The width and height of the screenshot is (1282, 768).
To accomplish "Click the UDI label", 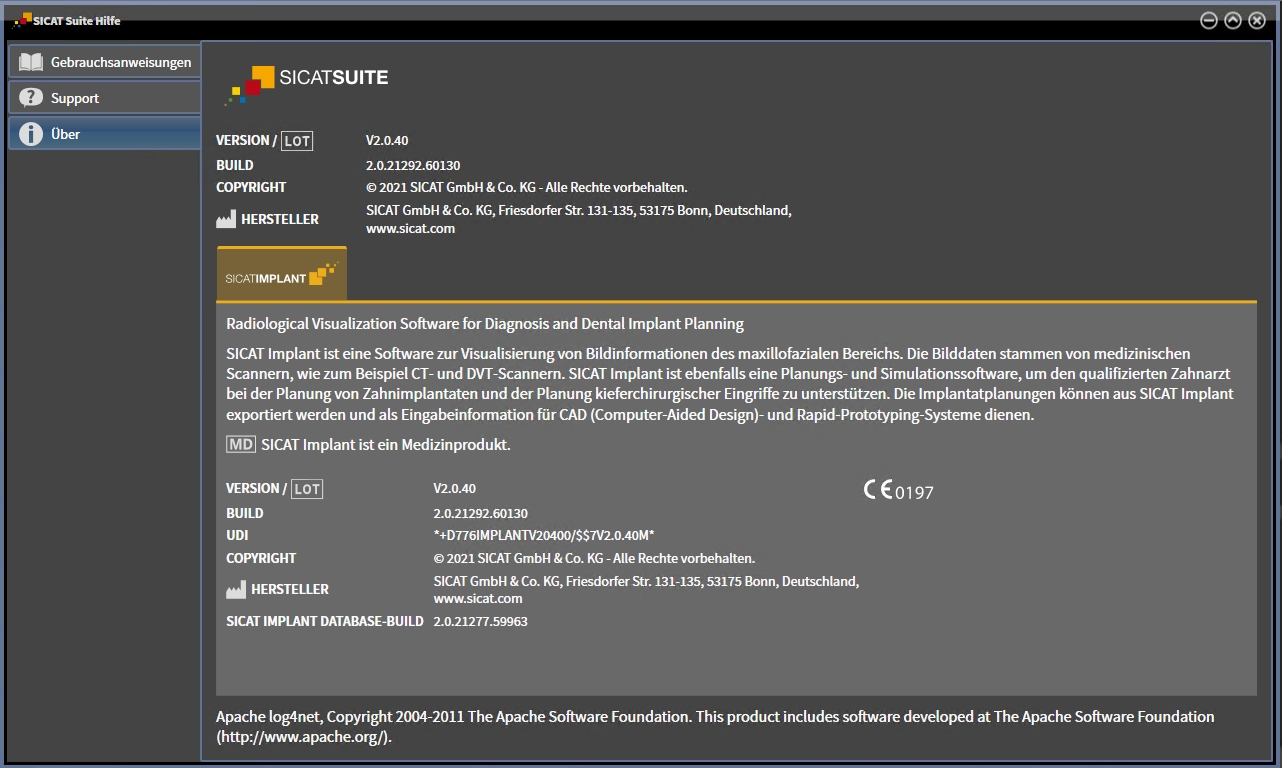I will tap(237, 535).
